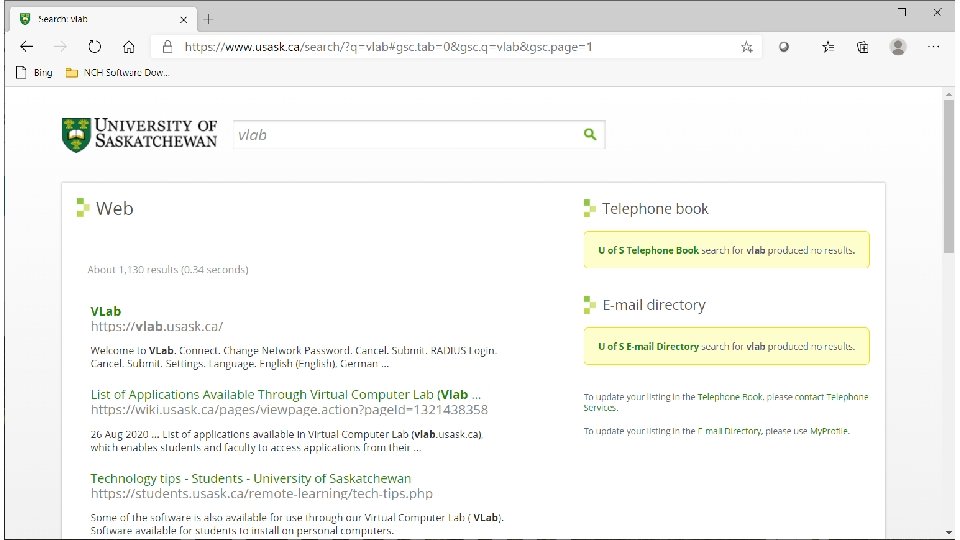960x540 pixels.
Task: Click the Telephone book heading
Action: 655,209
